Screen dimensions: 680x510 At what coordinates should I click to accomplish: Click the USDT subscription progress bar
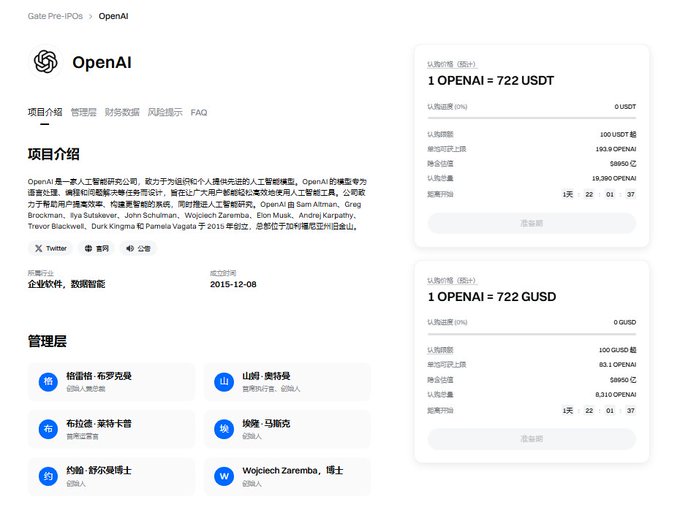click(532, 118)
